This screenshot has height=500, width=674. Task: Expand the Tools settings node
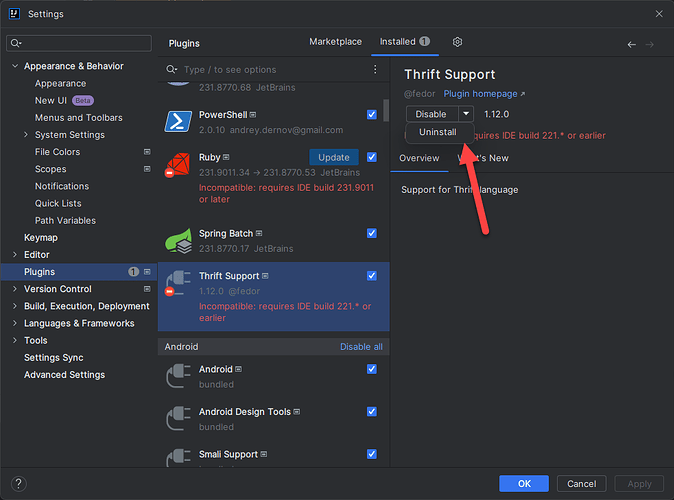pos(15,340)
